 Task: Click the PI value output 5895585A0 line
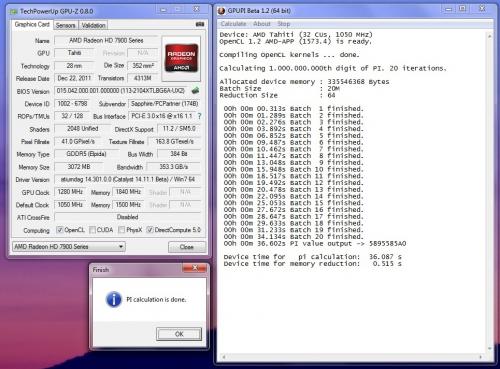[x=315, y=244]
